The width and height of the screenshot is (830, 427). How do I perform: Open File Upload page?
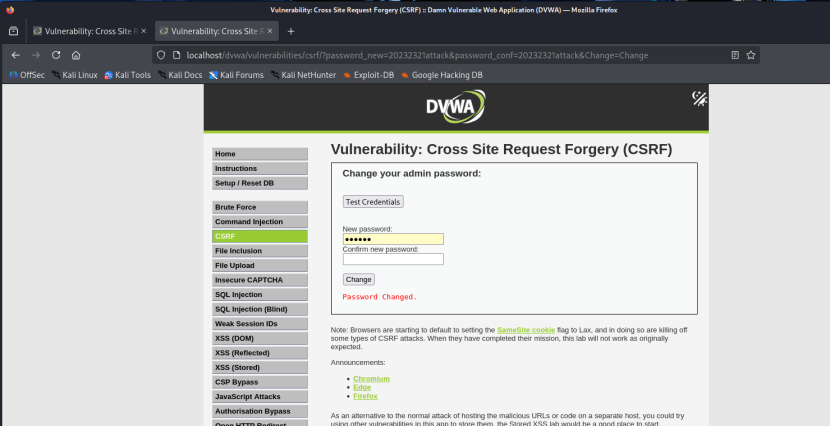tap(260, 266)
